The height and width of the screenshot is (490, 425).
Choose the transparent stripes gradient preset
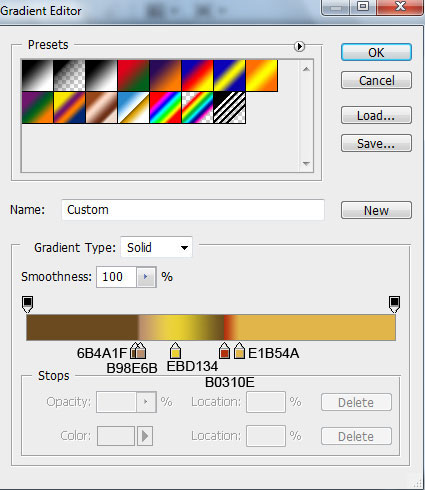click(229, 108)
